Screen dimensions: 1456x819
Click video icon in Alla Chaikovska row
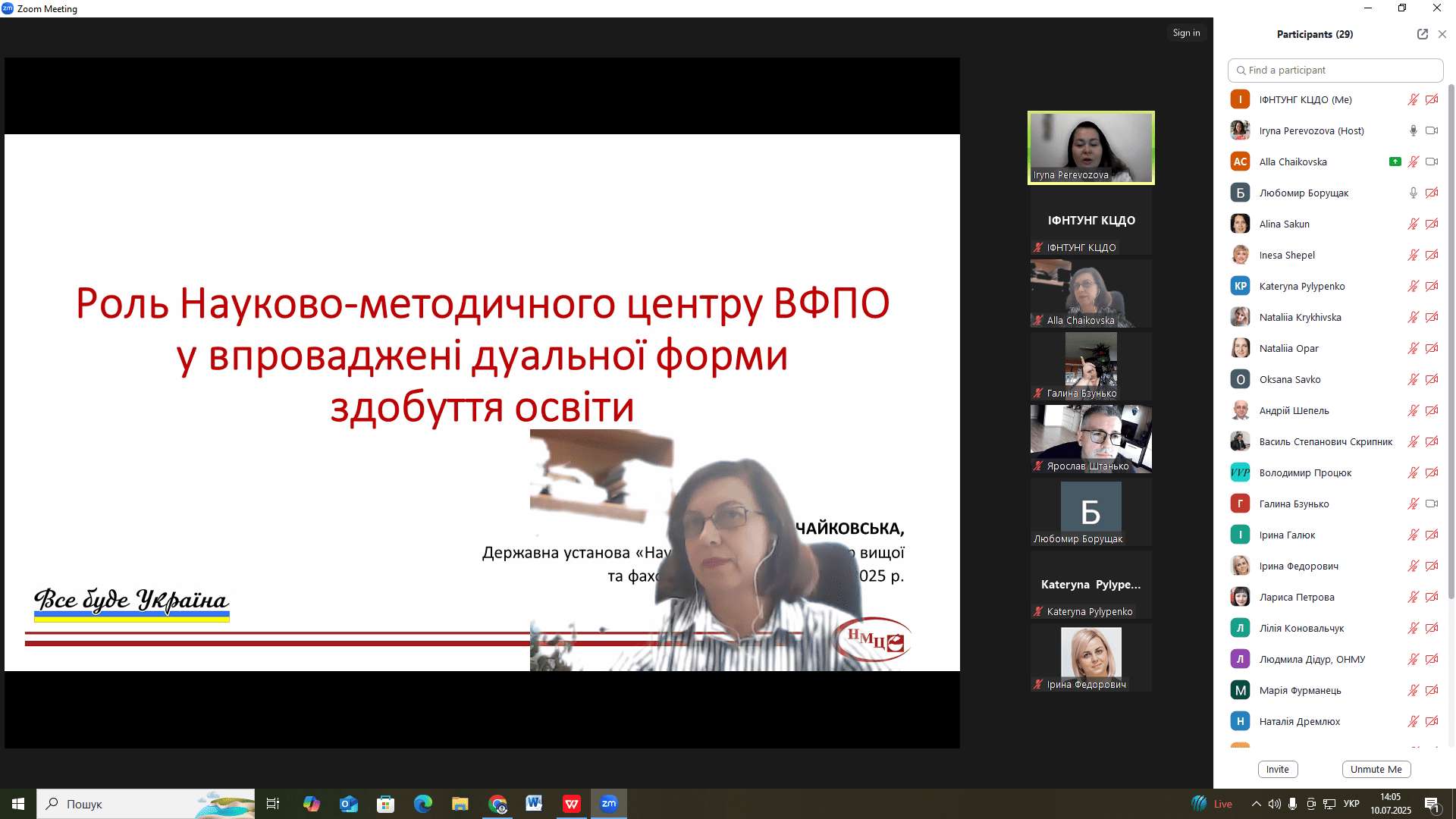[1432, 162]
